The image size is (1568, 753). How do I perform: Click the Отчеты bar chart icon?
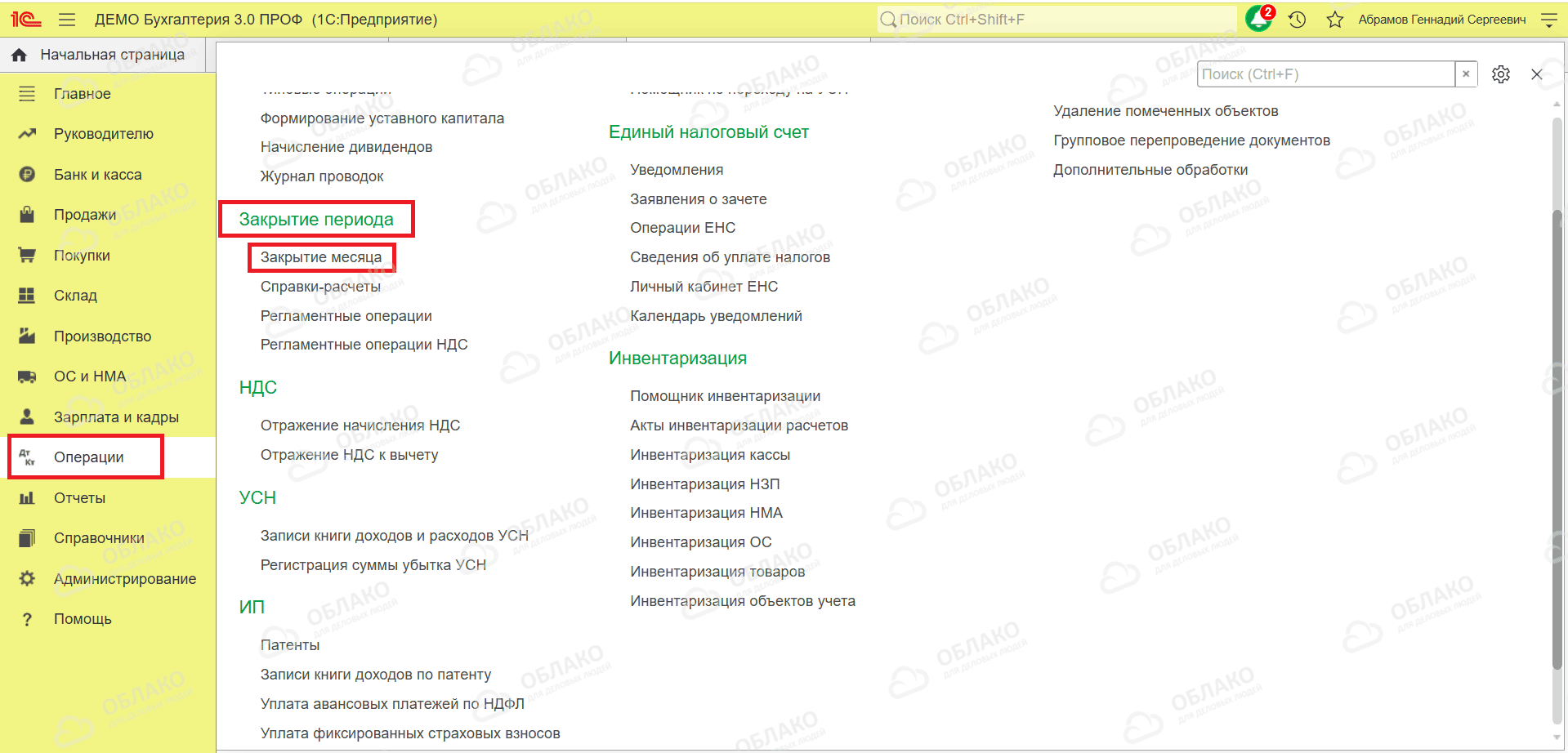pos(27,497)
